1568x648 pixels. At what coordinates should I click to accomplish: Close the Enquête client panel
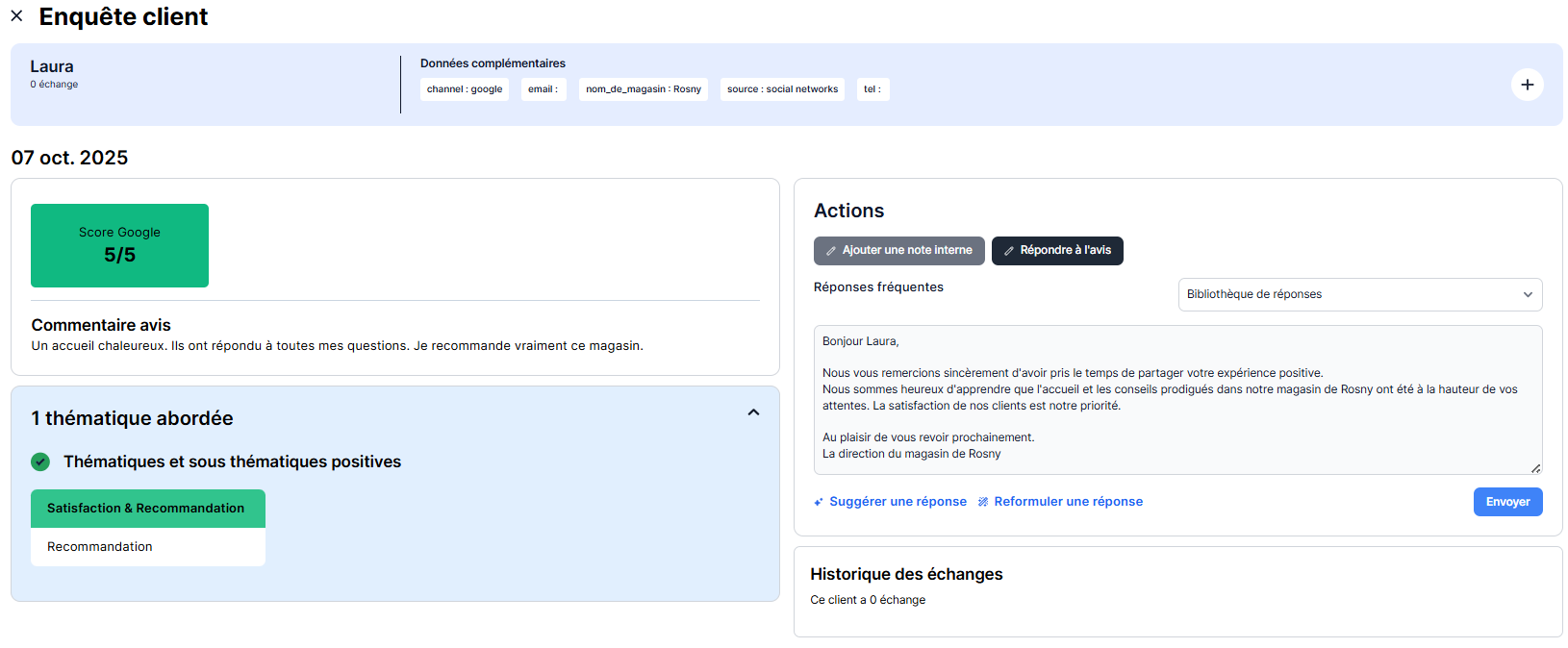coord(16,16)
